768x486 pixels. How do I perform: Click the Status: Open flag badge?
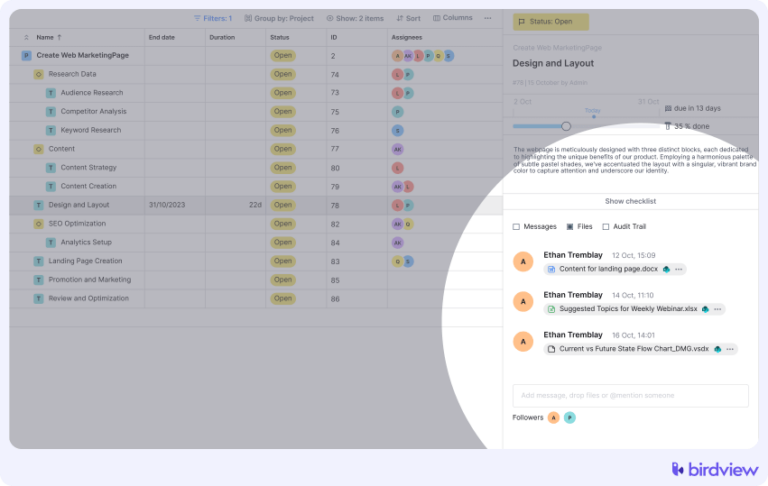tap(551, 21)
